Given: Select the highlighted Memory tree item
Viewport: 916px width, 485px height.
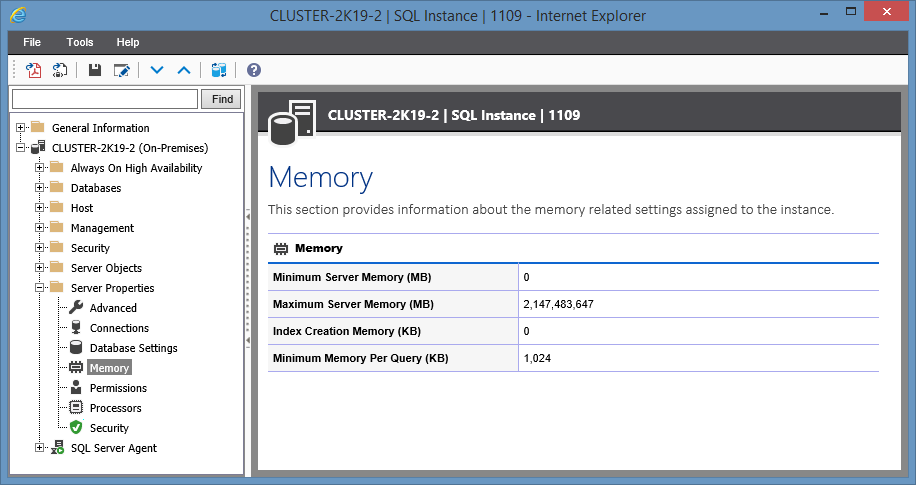Looking at the screenshot, I should [109, 368].
